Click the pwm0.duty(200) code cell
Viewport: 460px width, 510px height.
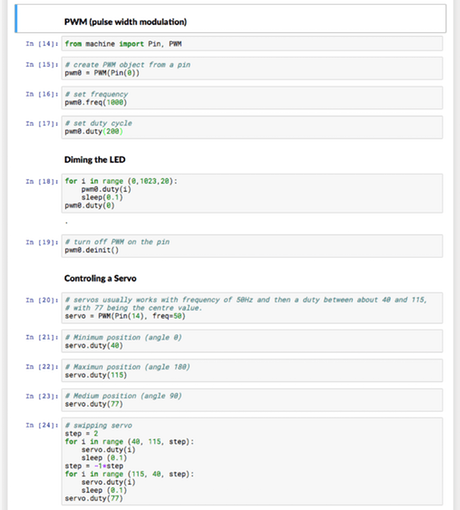tap(252, 127)
